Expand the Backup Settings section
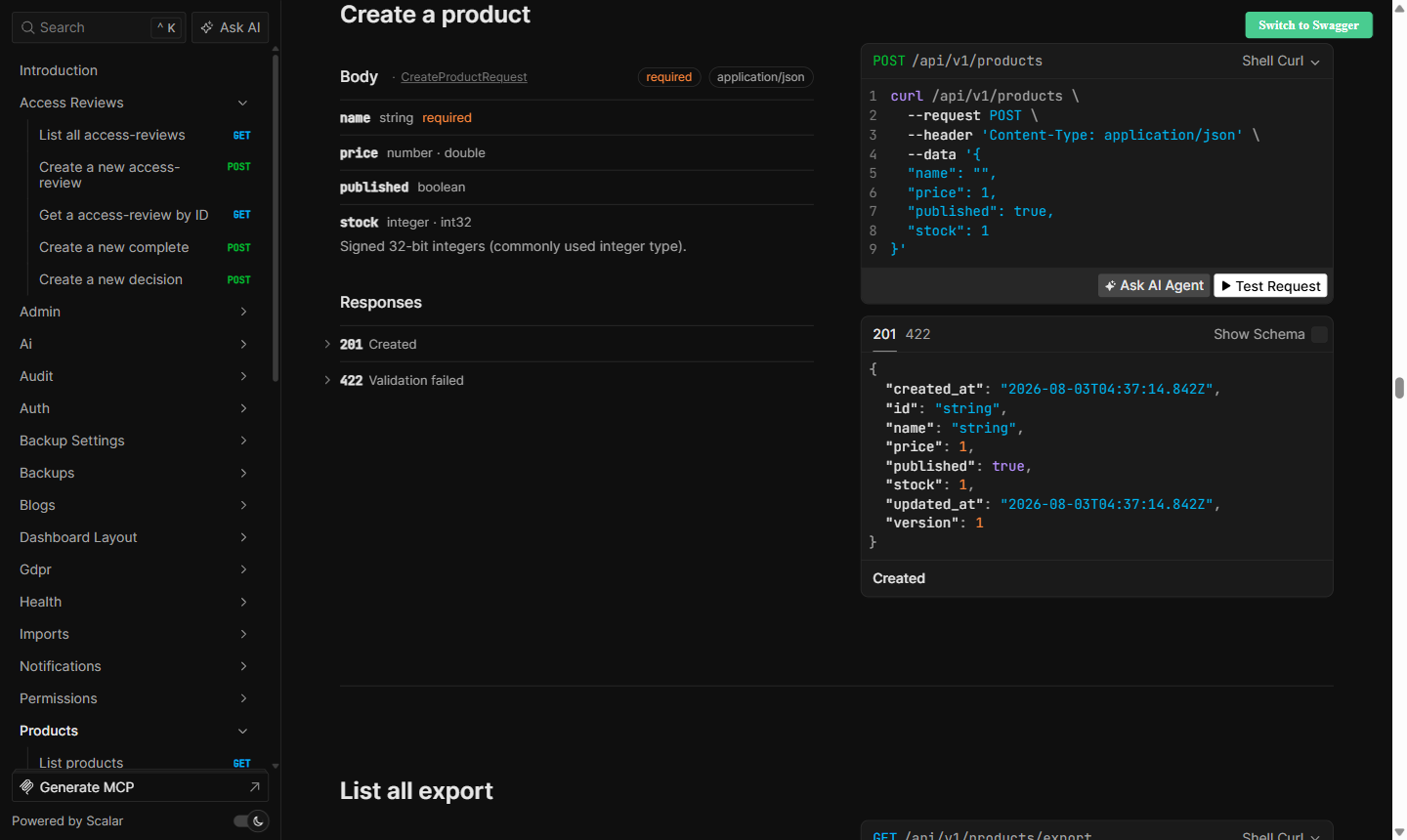Viewport: 1407px width, 840px height. tap(243, 441)
